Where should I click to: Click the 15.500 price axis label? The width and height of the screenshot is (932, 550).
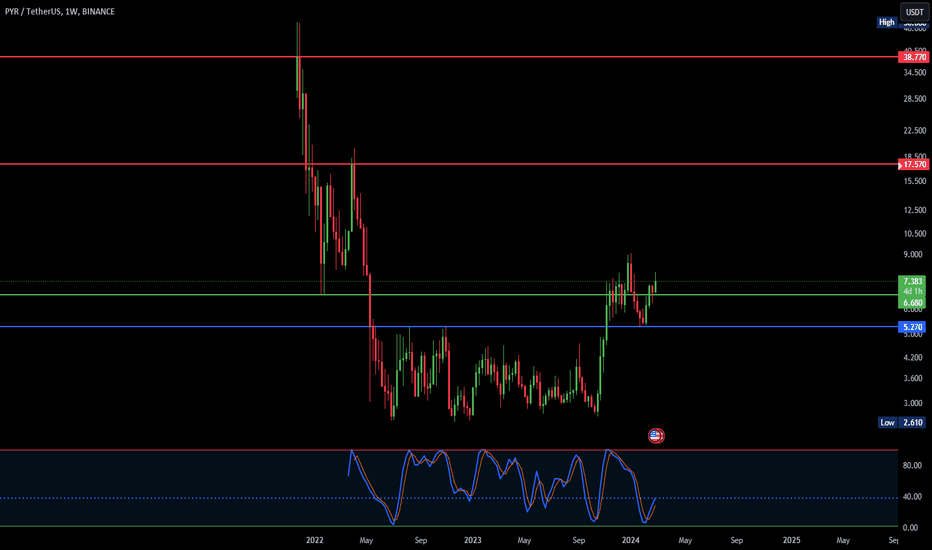click(914, 181)
